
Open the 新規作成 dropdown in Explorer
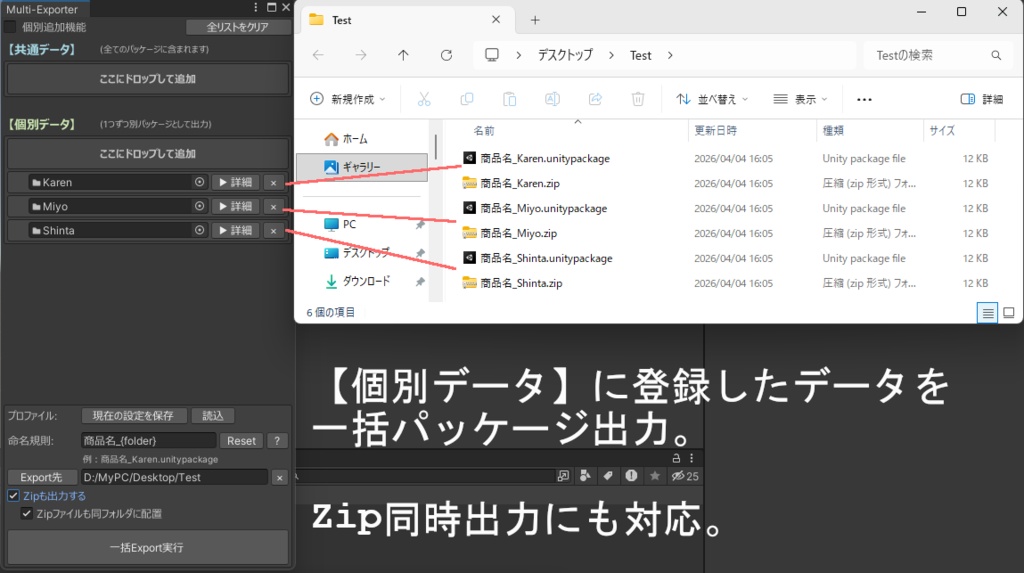347,99
